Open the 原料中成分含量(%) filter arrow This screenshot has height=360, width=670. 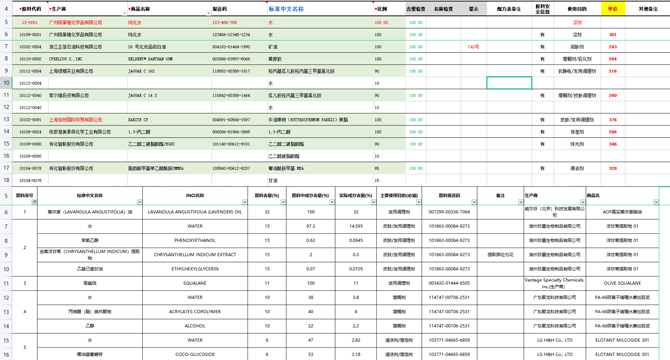tap(332, 202)
